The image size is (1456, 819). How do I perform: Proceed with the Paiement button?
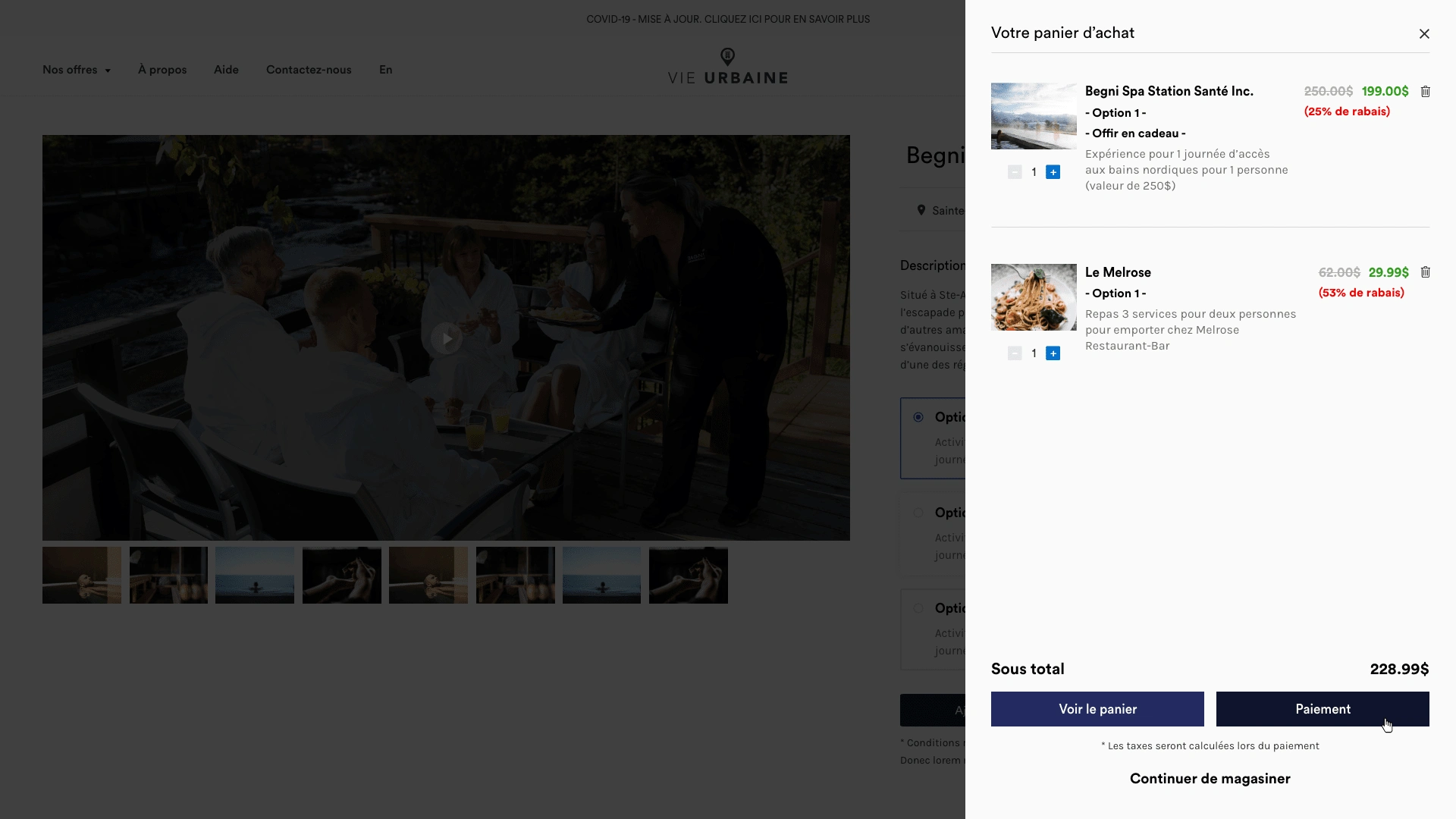1323,709
